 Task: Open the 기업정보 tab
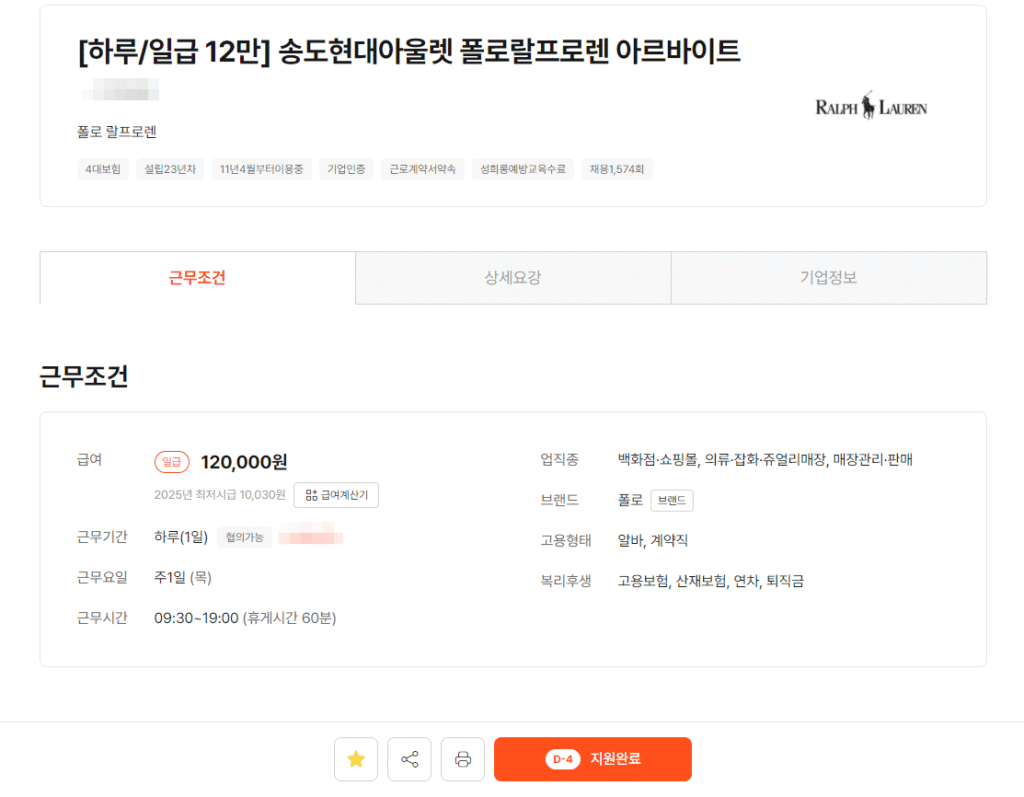pyautogui.click(x=828, y=278)
